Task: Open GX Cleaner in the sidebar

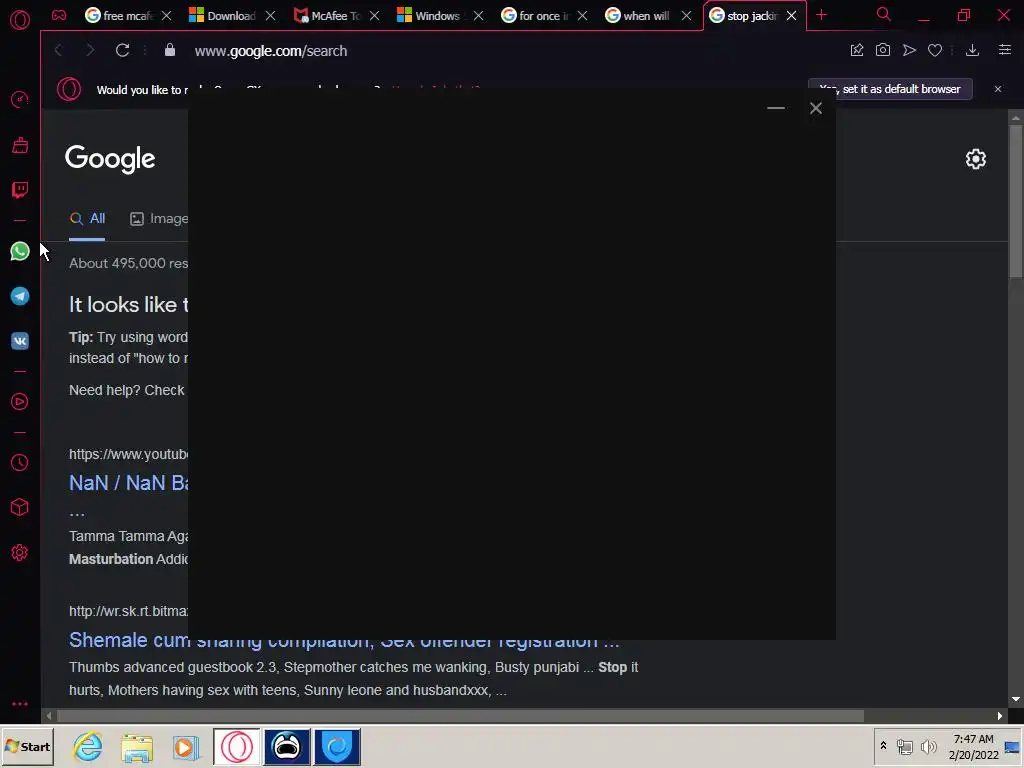Action: pos(20,145)
